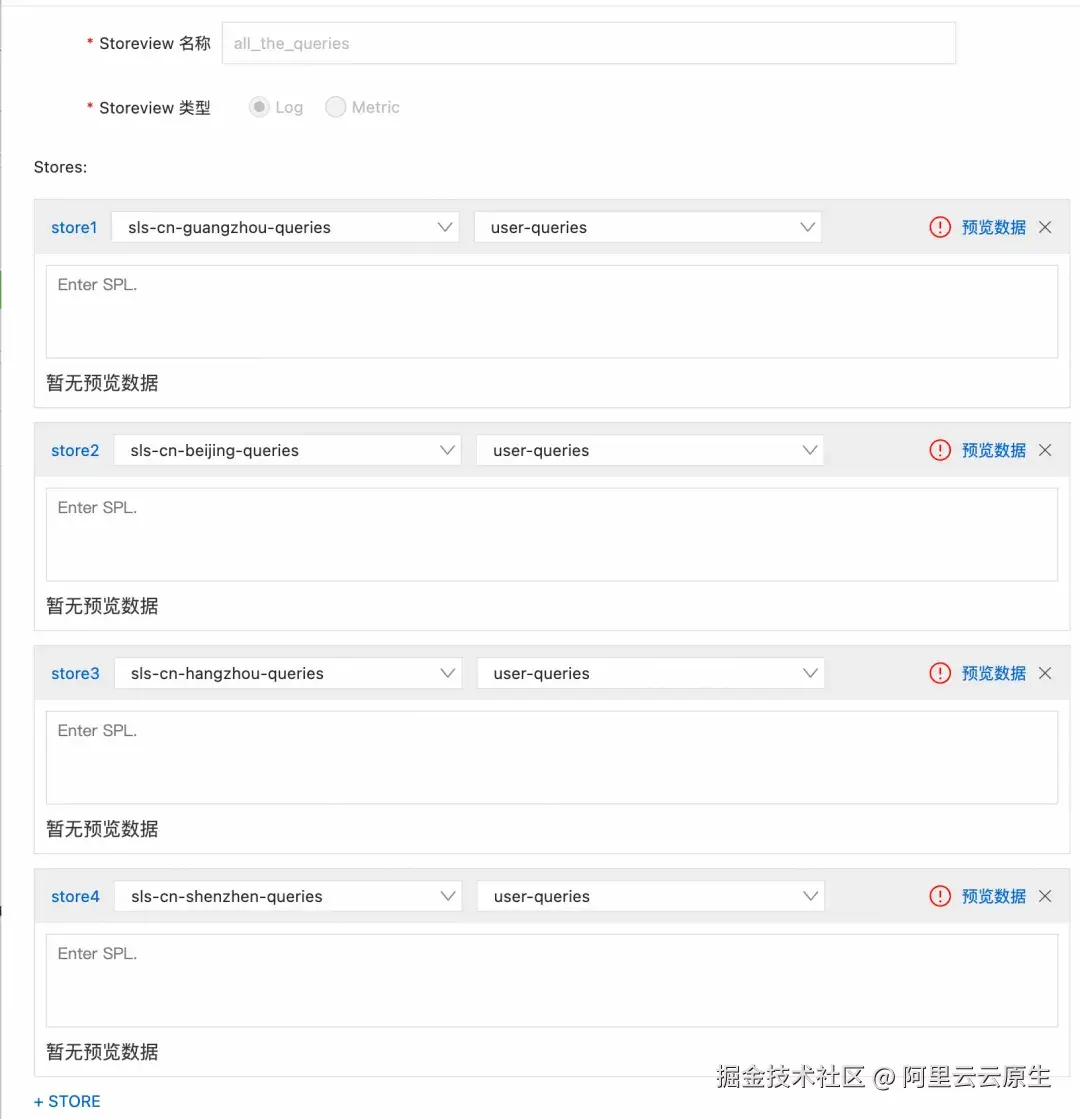Image resolution: width=1080 pixels, height=1119 pixels.
Task: Remove store4 using its X icon
Action: 1045,896
